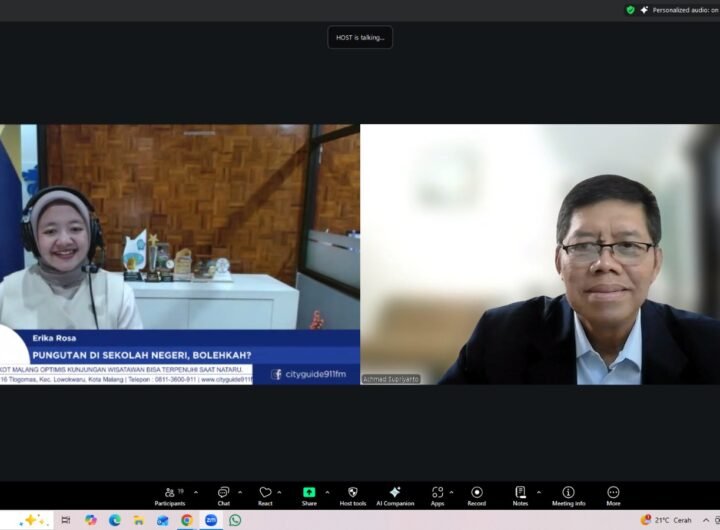Click the green encryption shield icon
Image resolution: width=720 pixels, height=530 pixels.
coord(631,10)
